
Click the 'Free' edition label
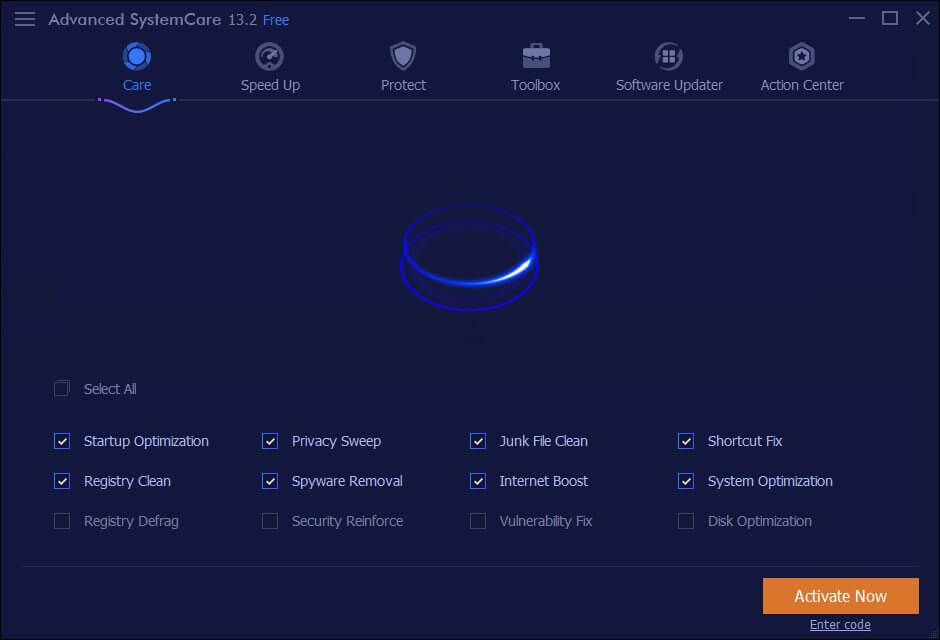coord(276,20)
